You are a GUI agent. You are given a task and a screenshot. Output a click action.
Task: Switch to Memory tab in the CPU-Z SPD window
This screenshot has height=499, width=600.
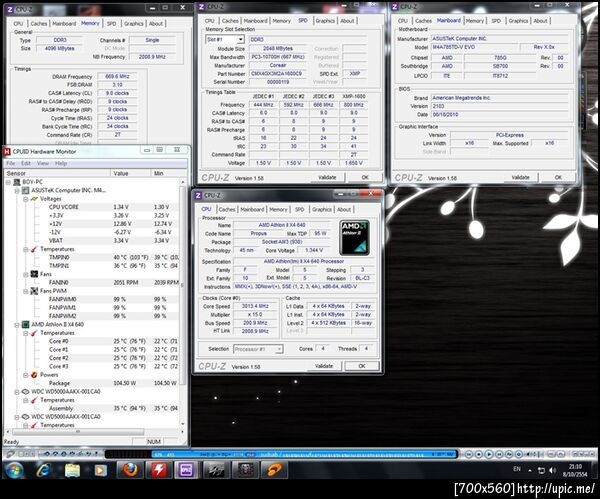point(281,21)
